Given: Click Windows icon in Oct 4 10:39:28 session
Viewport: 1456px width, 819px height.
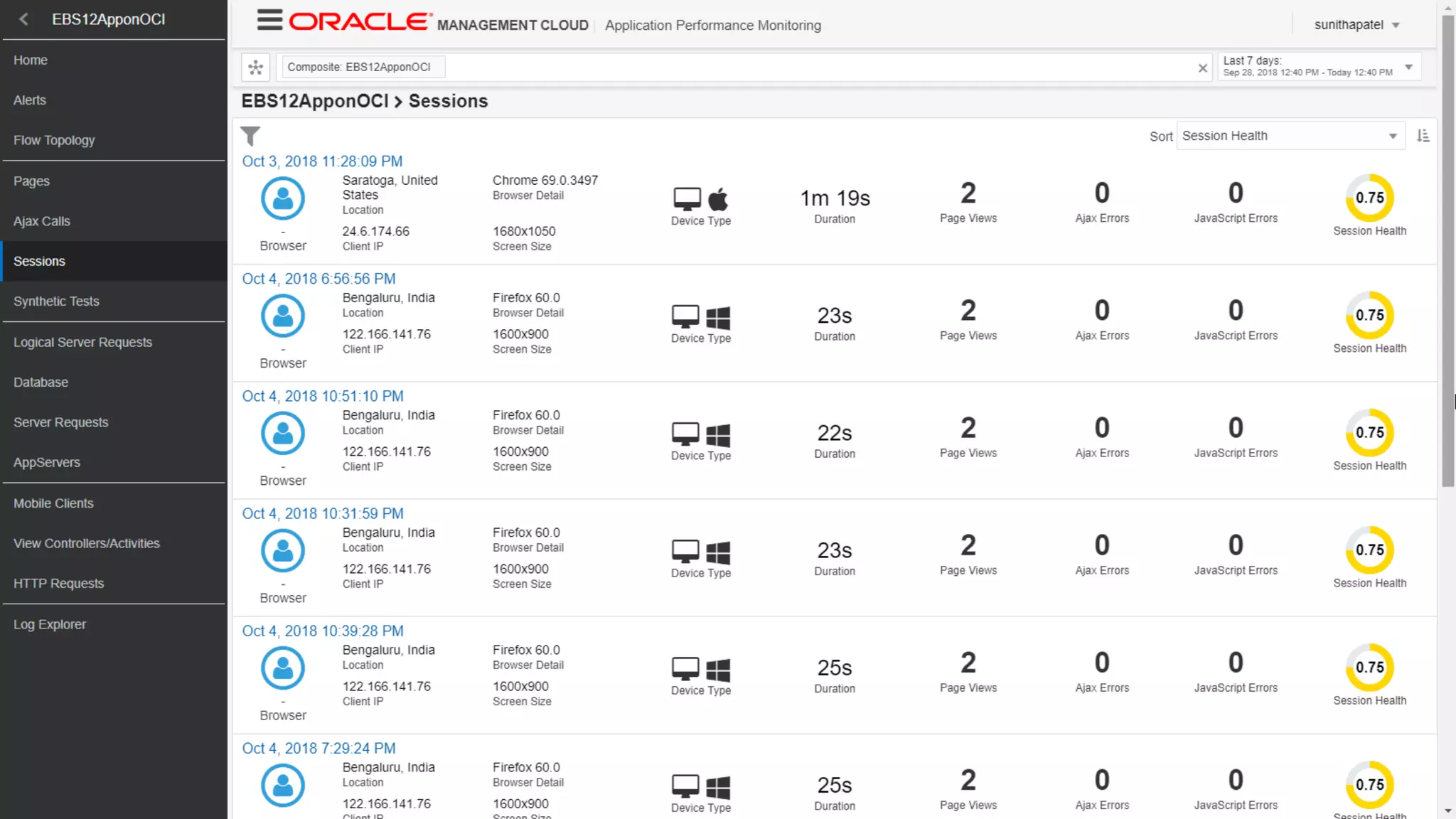Looking at the screenshot, I should click(718, 669).
